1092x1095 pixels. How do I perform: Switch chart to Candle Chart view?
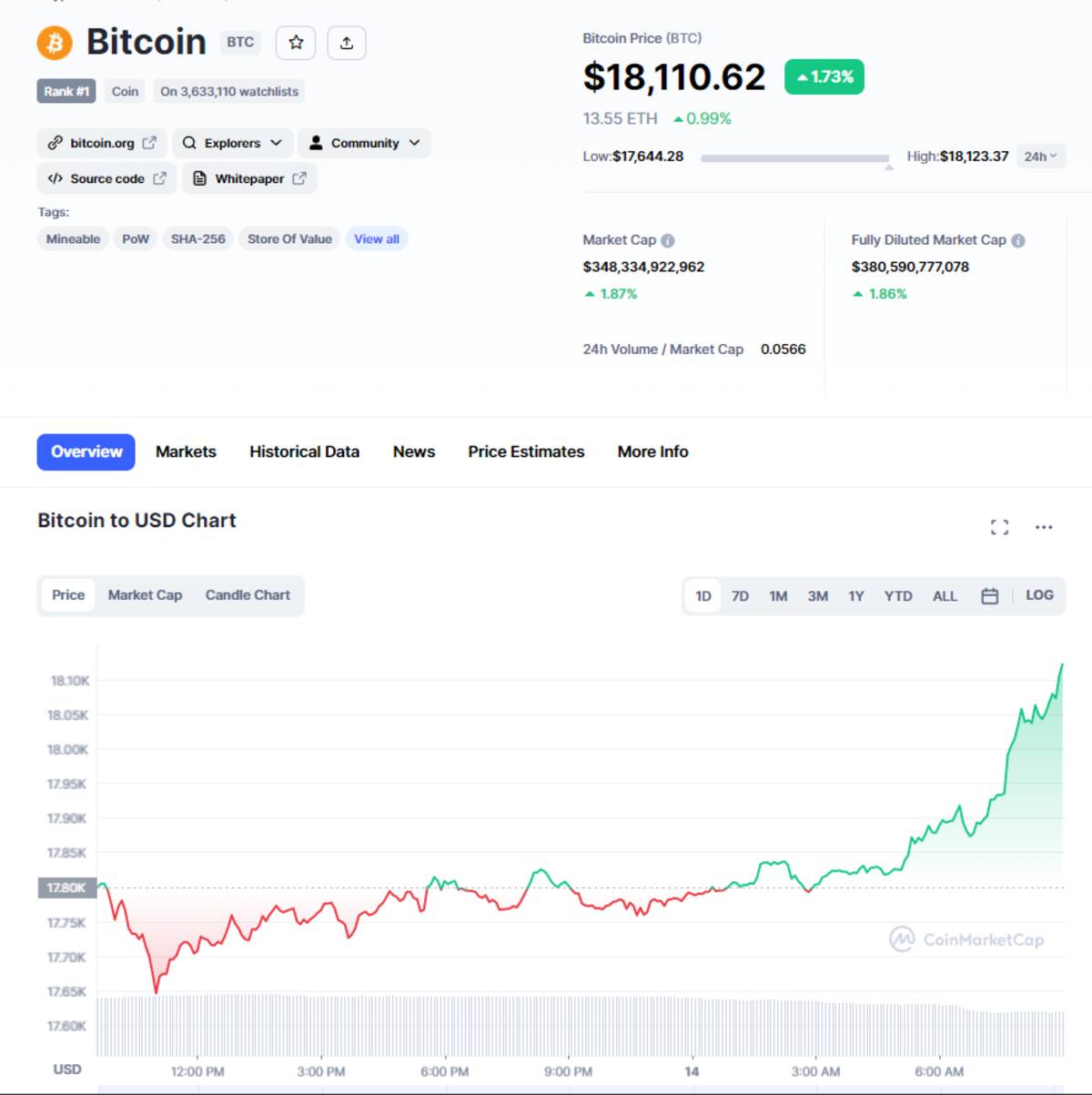point(248,595)
